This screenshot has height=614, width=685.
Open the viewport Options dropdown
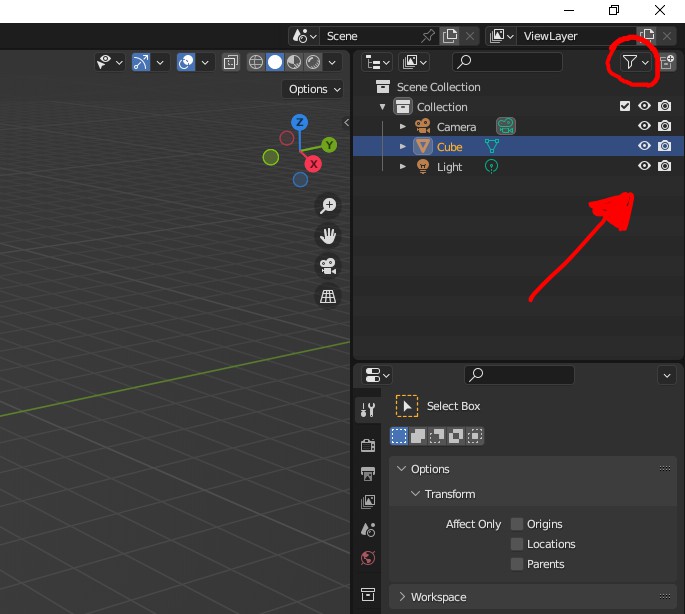pyautogui.click(x=313, y=89)
